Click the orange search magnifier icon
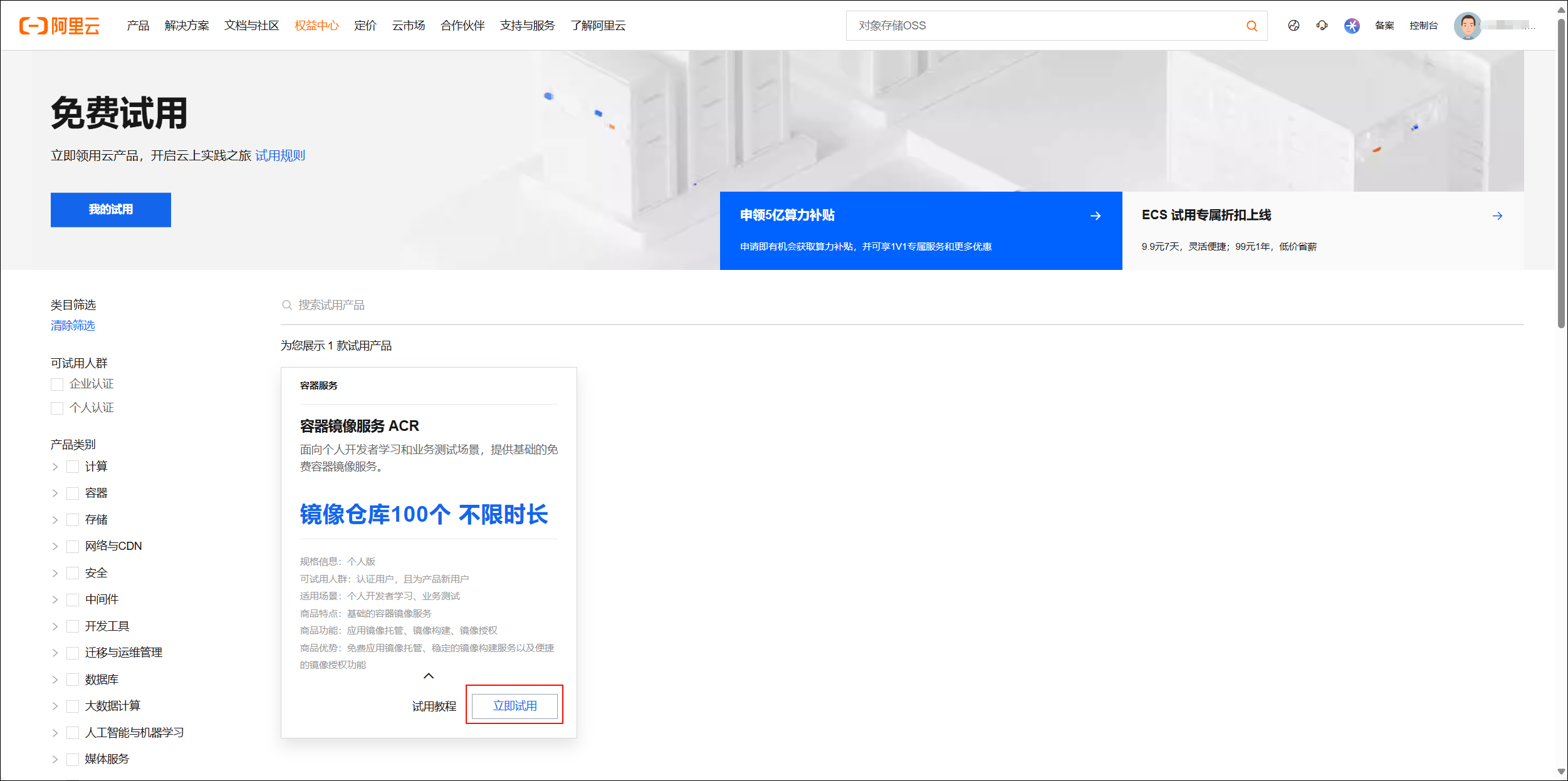The height and width of the screenshot is (781, 1568). 1252,26
